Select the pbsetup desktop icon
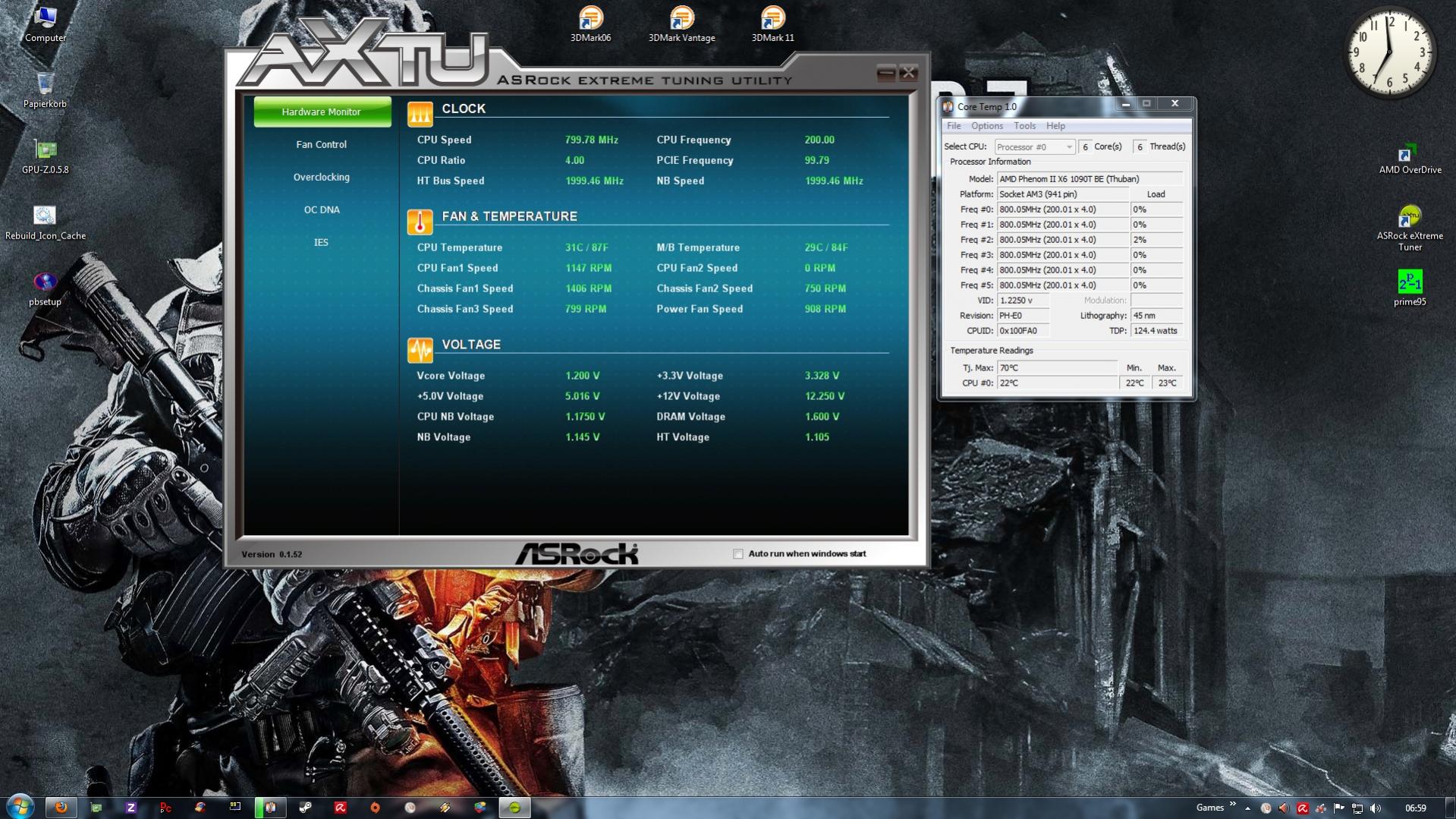The image size is (1456, 819). (45, 289)
